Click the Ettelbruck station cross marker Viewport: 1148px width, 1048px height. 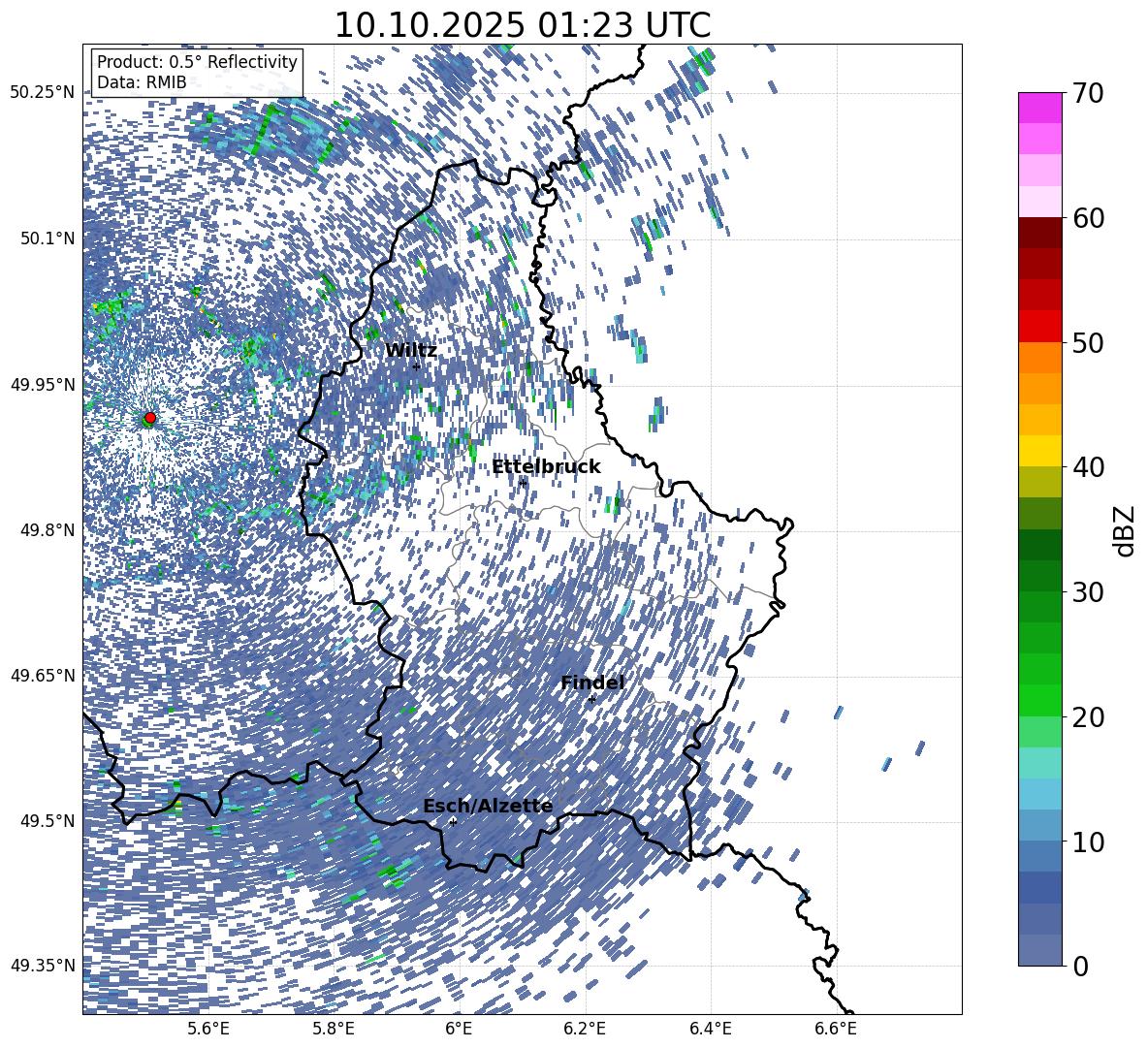[523, 483]
